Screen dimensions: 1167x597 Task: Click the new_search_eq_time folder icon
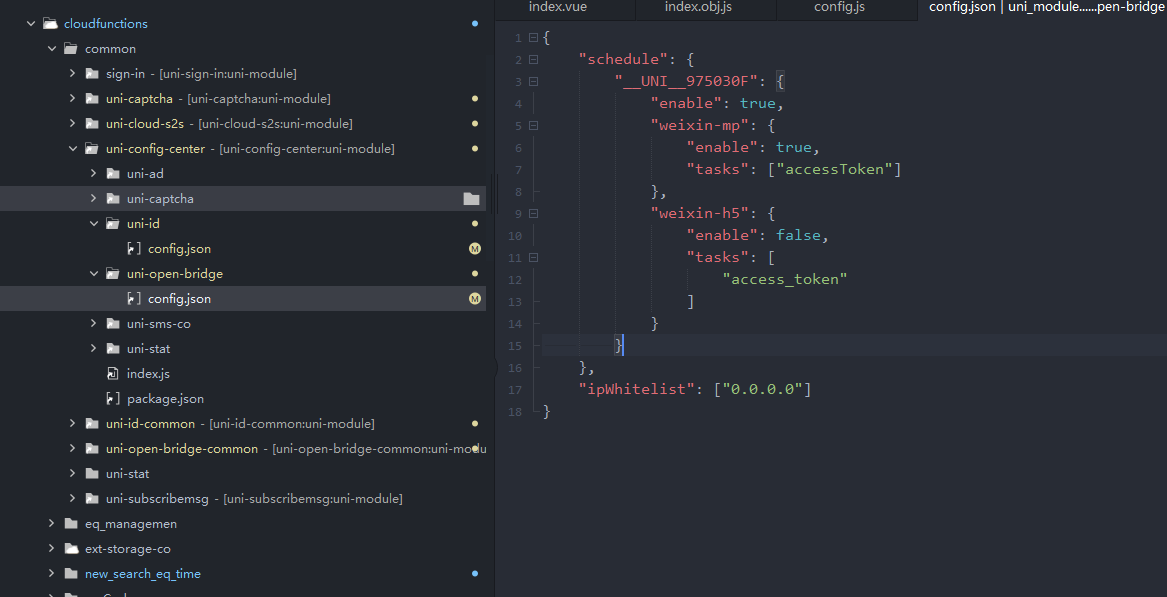point(71,574)
